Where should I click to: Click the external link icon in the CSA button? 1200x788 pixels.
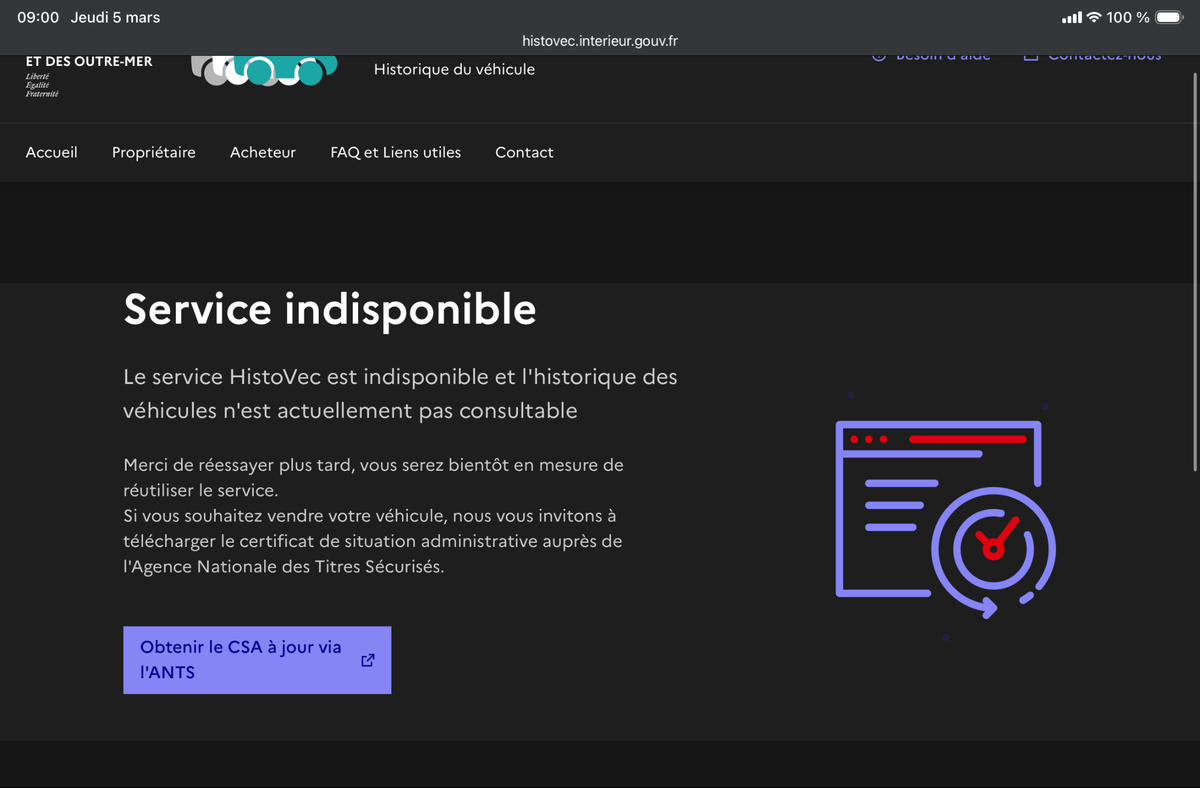click(x=368, y=660)
